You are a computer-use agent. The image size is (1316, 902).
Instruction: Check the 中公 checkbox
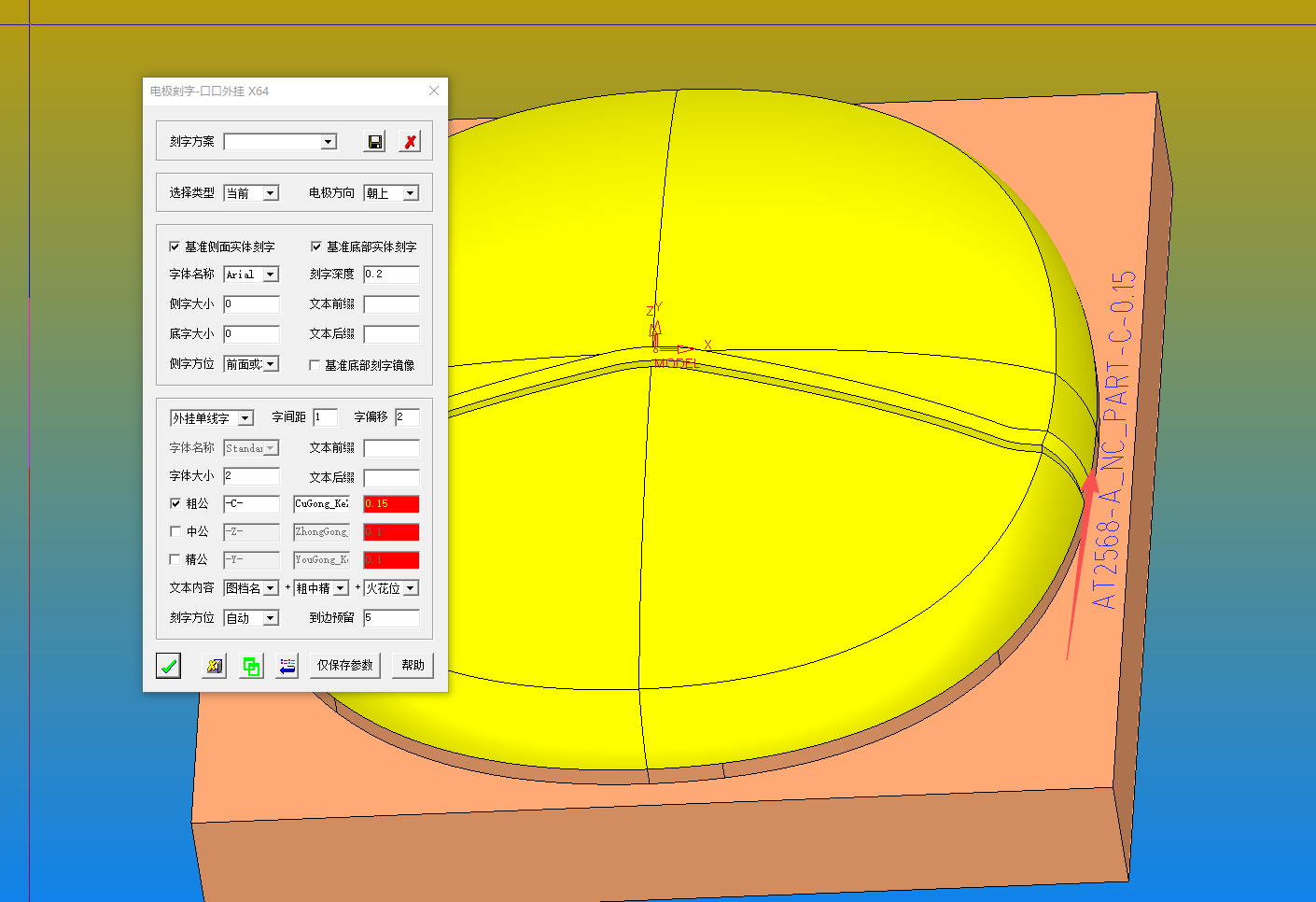coord(175,531)
